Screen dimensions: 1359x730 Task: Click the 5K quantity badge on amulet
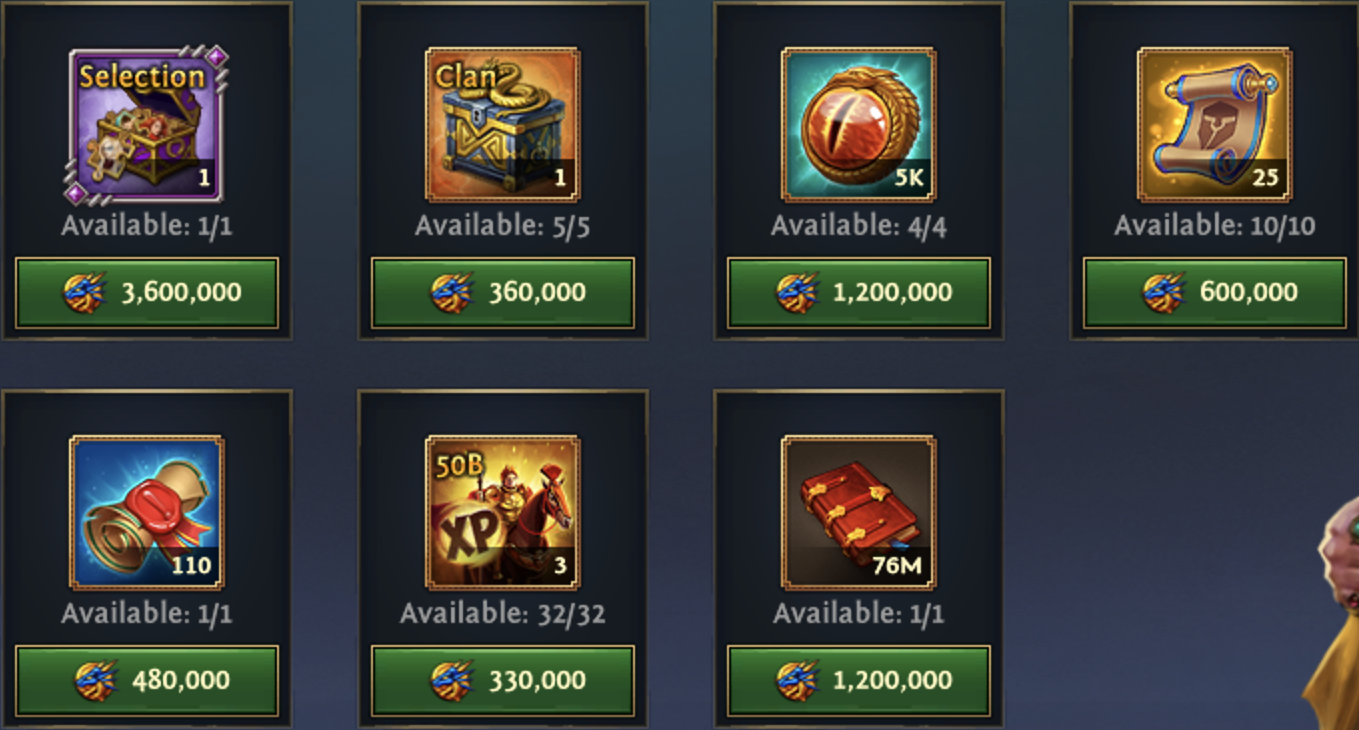click(x=909, y=180)
